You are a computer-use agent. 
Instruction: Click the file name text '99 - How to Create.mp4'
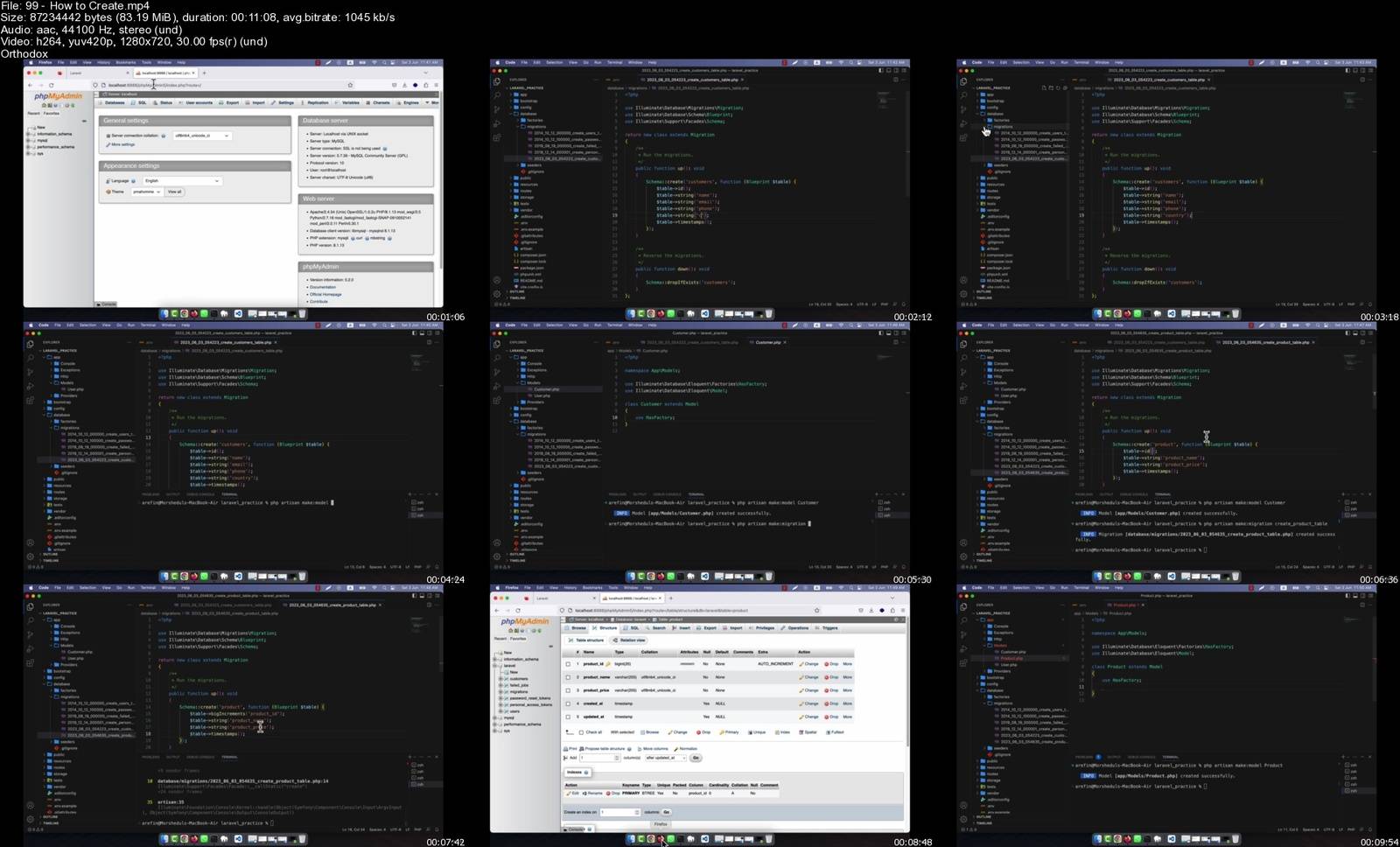pyautogui.click(x=74, y=5)
